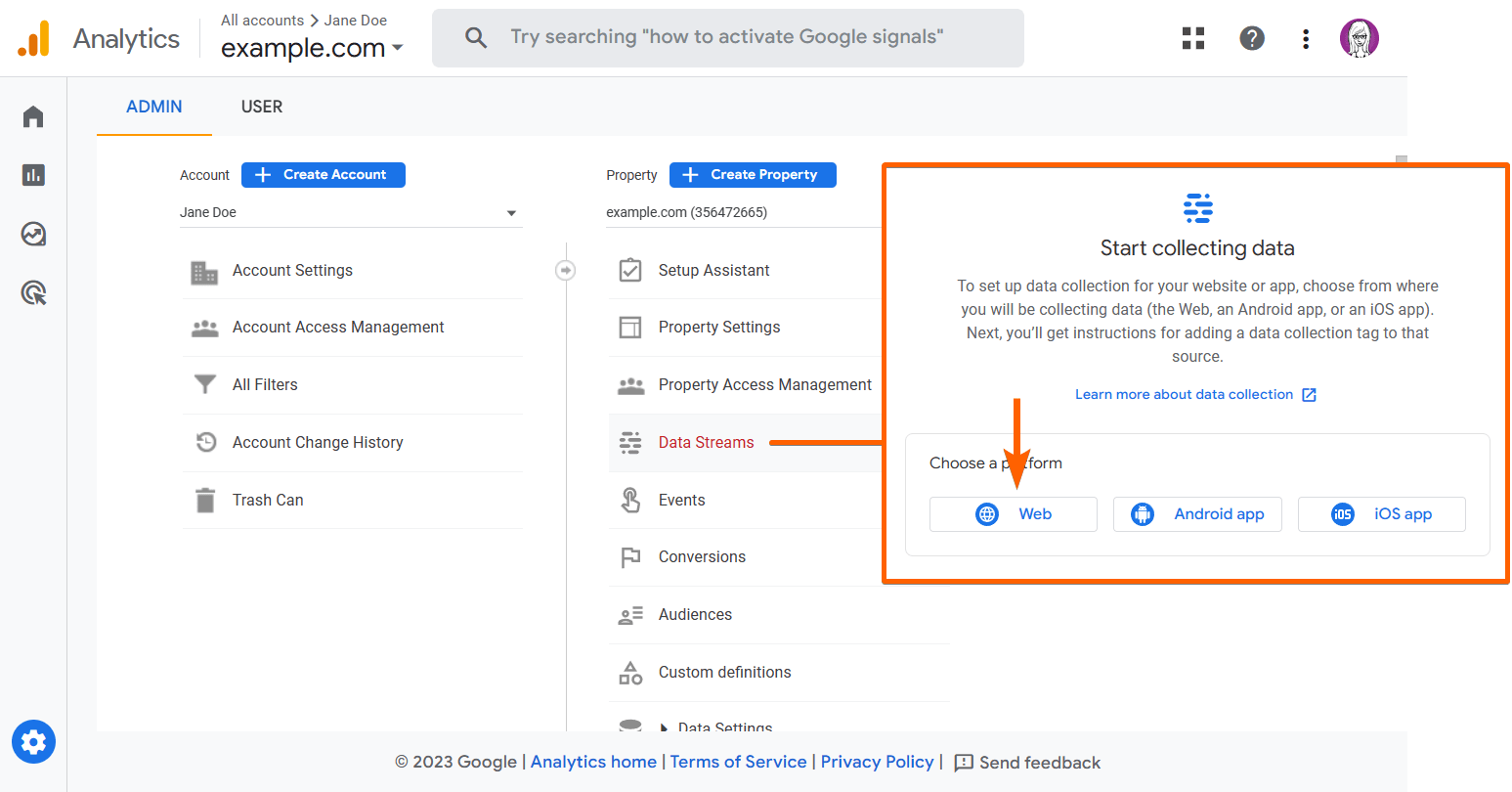Open the Home icon in sidebar

33,116
